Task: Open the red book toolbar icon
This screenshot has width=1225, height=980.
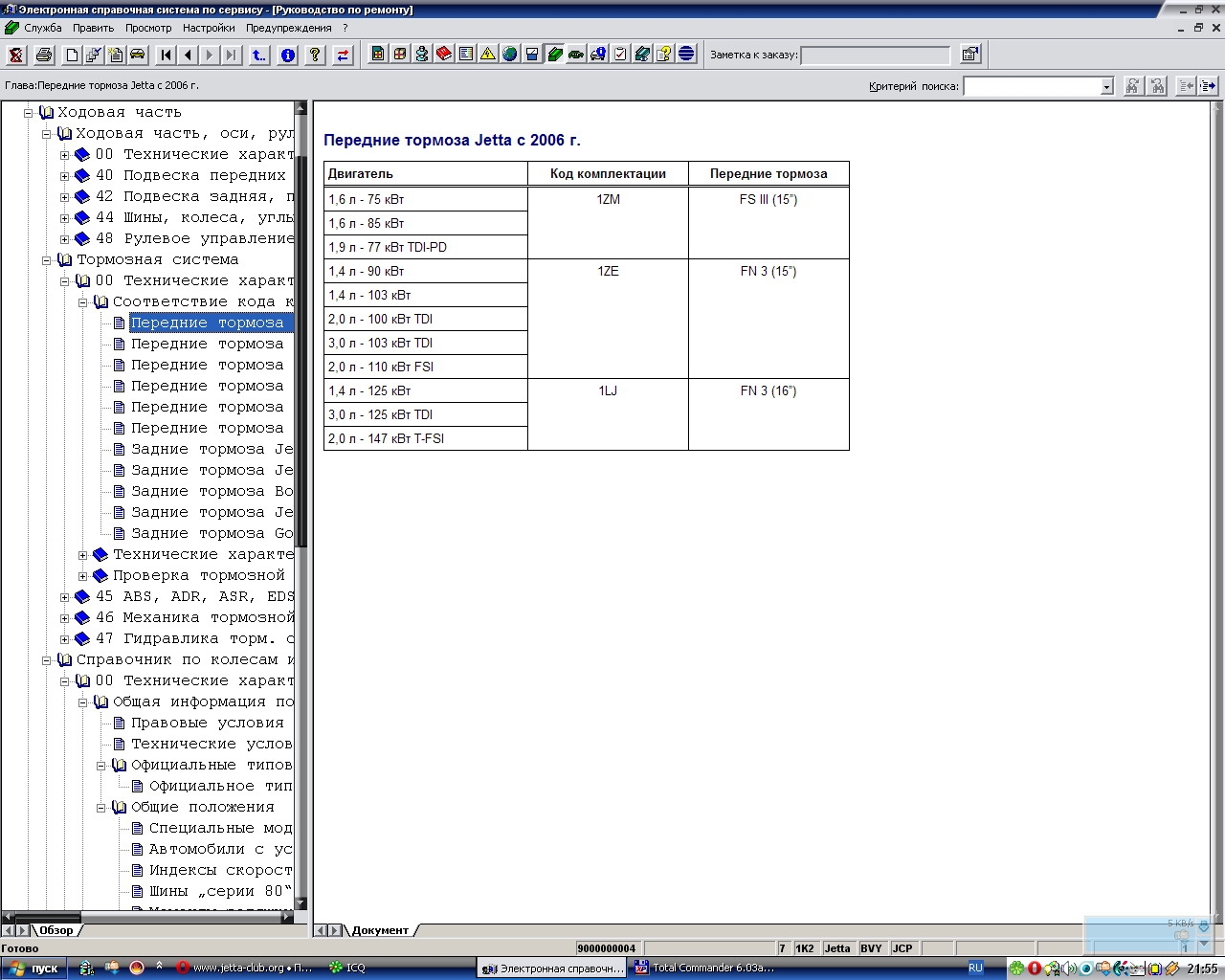Action: click(444, 55)
